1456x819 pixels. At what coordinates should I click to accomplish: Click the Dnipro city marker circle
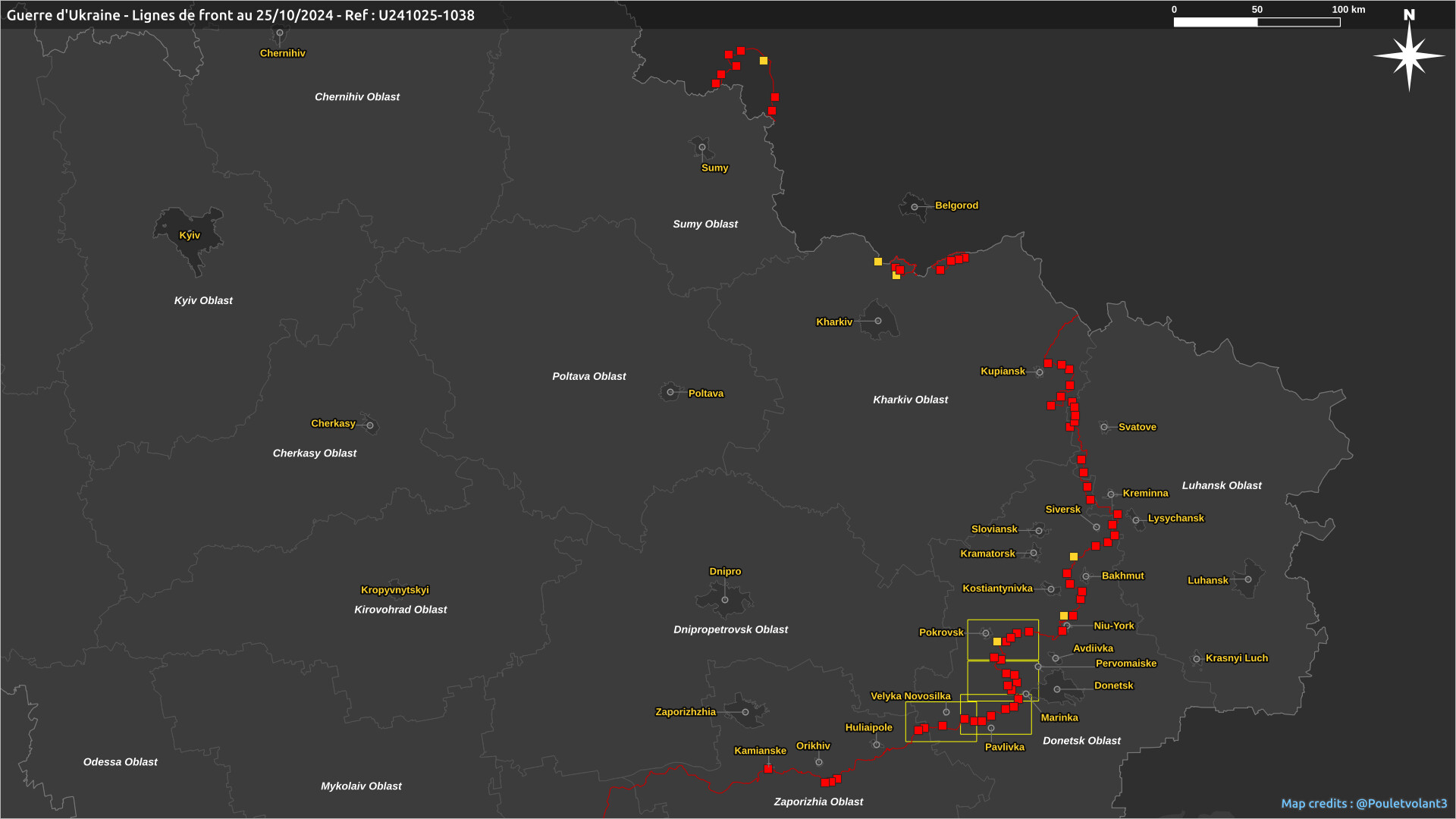[725, 600]
